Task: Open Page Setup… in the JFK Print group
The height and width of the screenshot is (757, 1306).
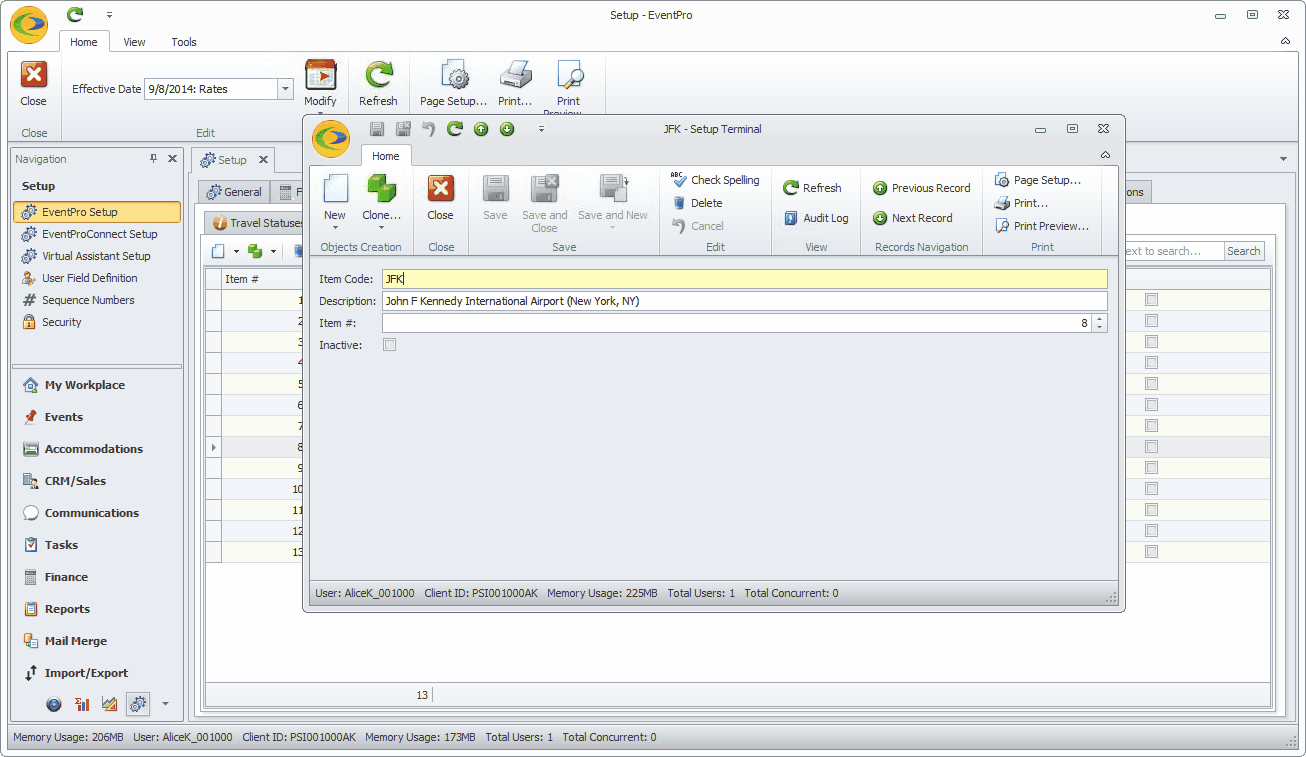Action: (x=1038, y=180)
